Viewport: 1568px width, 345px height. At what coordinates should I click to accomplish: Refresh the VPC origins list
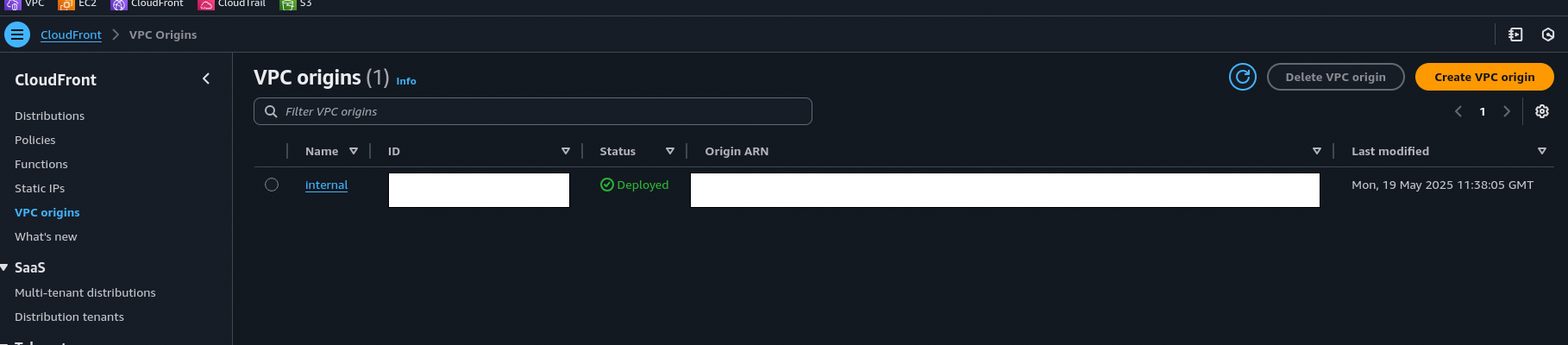(1242, 77)
